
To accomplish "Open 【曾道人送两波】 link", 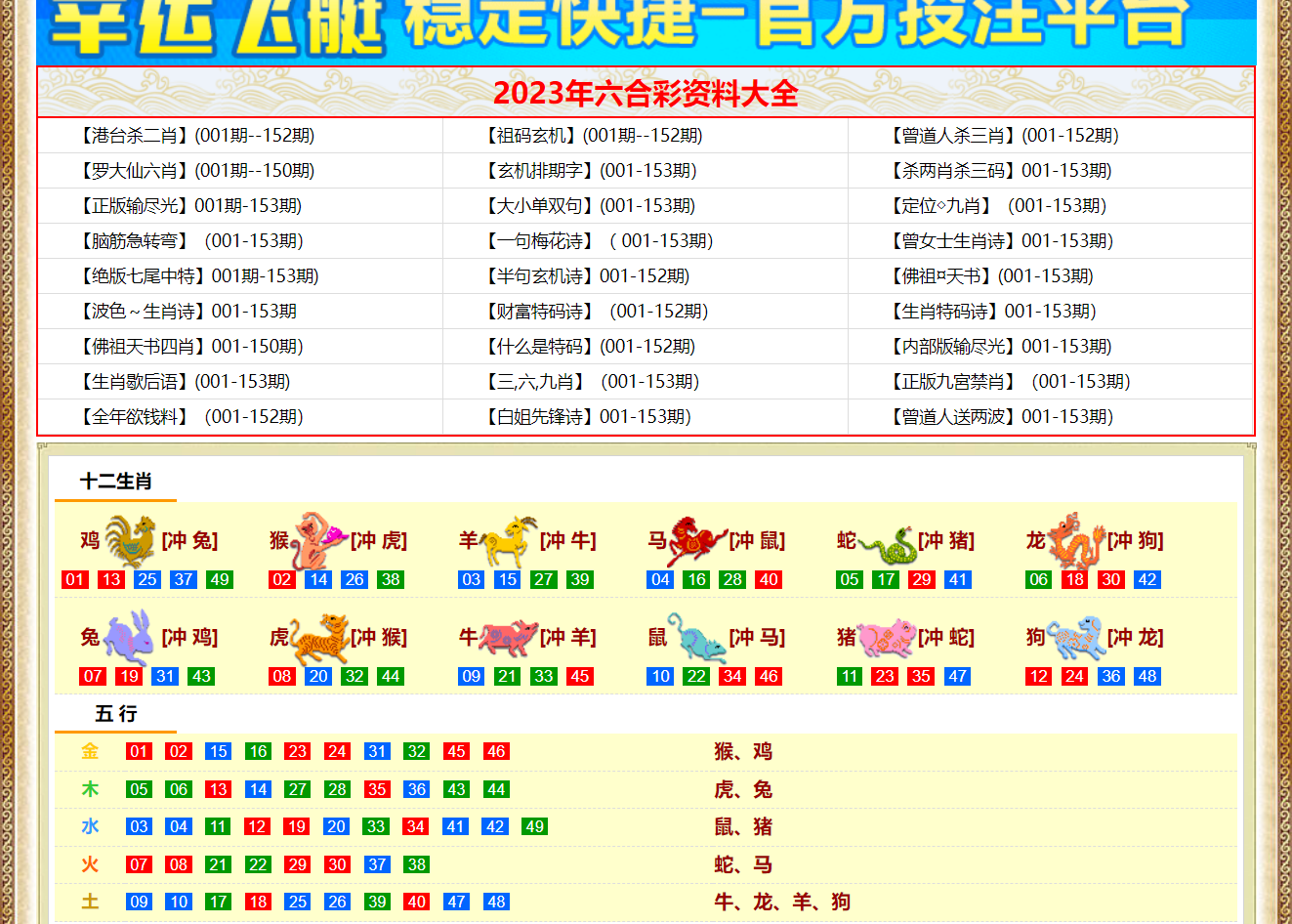I will tap(999, 417).
